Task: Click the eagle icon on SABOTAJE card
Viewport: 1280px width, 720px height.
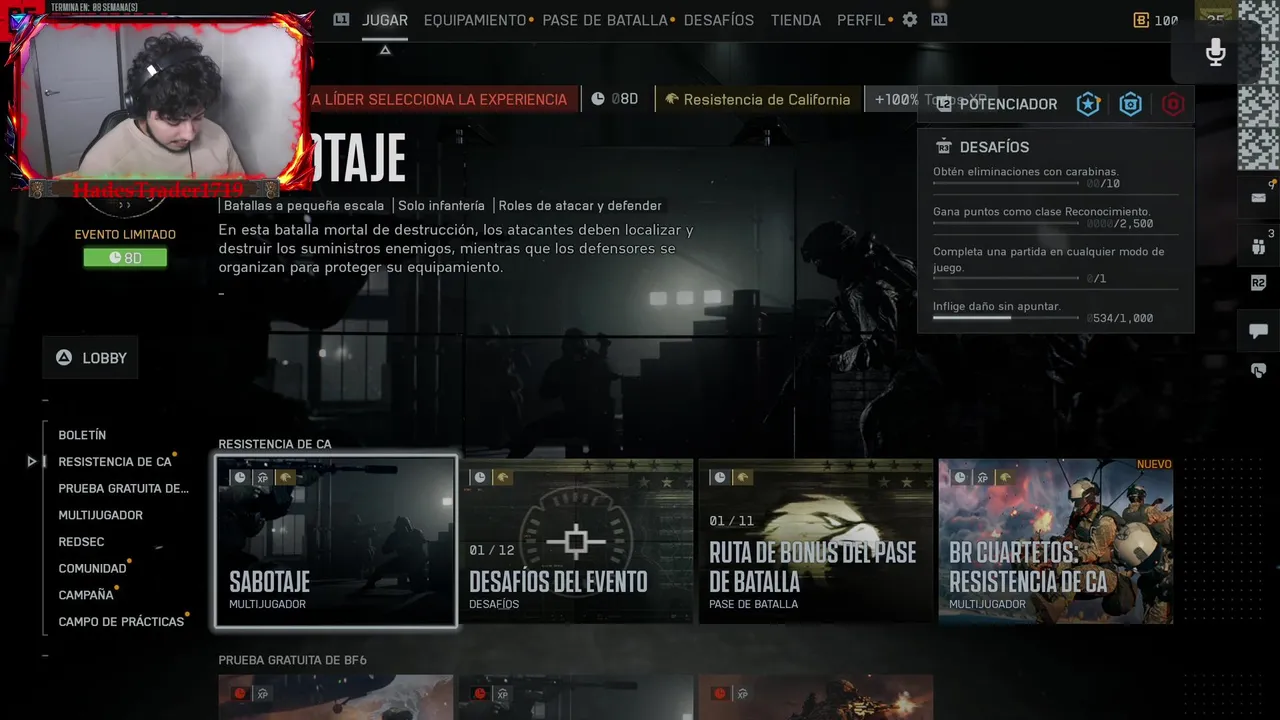Action: click(x=286, y=478)
